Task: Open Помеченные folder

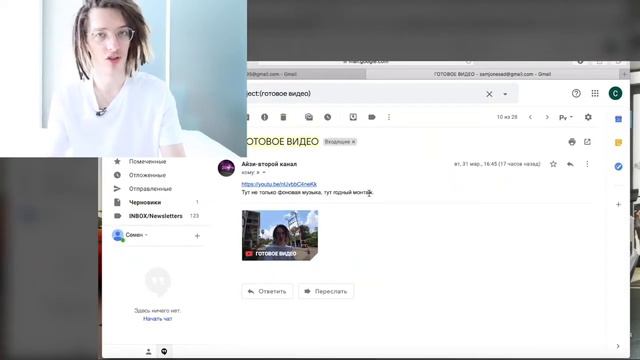Action: (147, 162)
